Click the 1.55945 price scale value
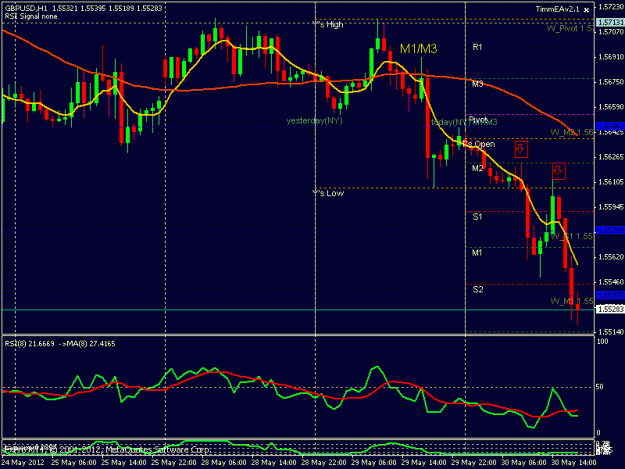The height and width of the screenshot is (469, 625). coord(611,207)
